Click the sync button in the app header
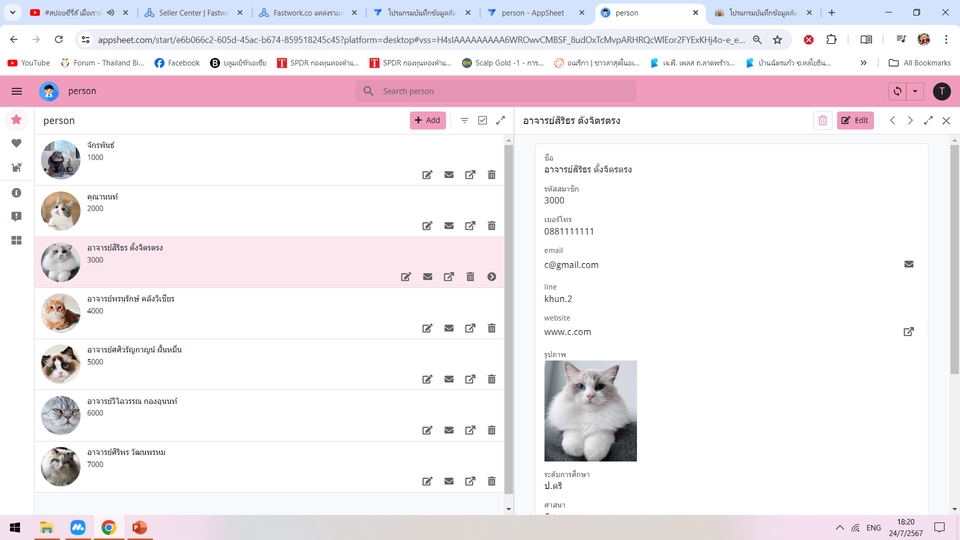The width and height of the screenshot is (960, 540). pyautogui.click(x=898, y=91)
